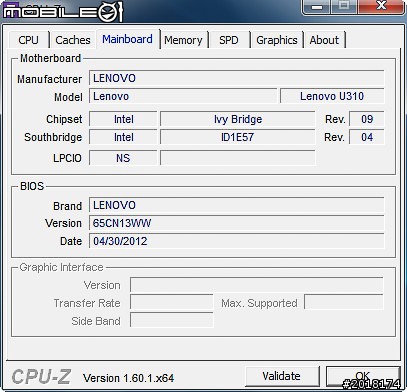Screen dimensions: 407x392
Task: Switch to the CPU tab
Action: pos(29,40)
